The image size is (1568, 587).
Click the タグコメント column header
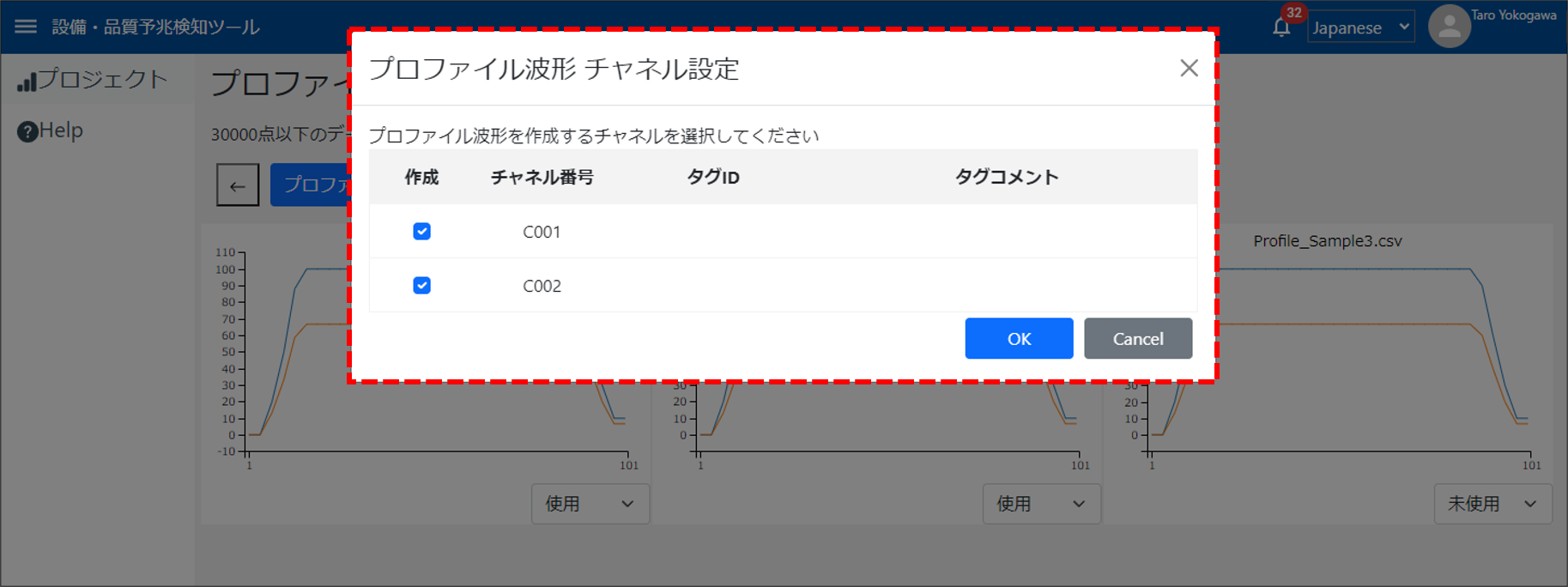pos(1007,177)
